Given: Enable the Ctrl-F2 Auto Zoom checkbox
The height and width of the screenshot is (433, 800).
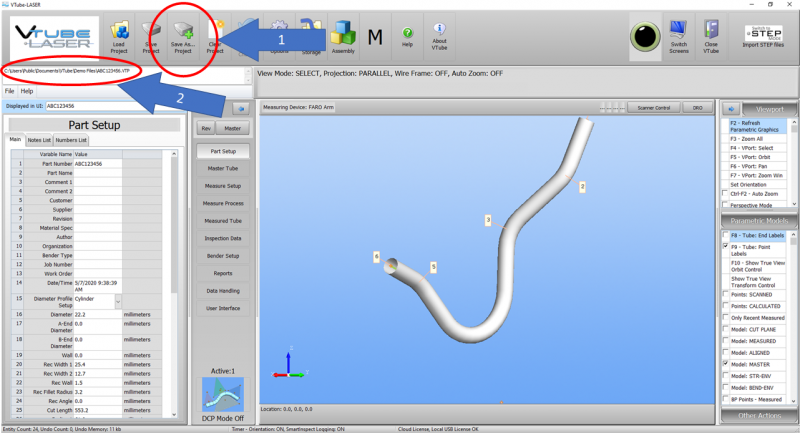Looking at the screenshot, I should point(725,193).
